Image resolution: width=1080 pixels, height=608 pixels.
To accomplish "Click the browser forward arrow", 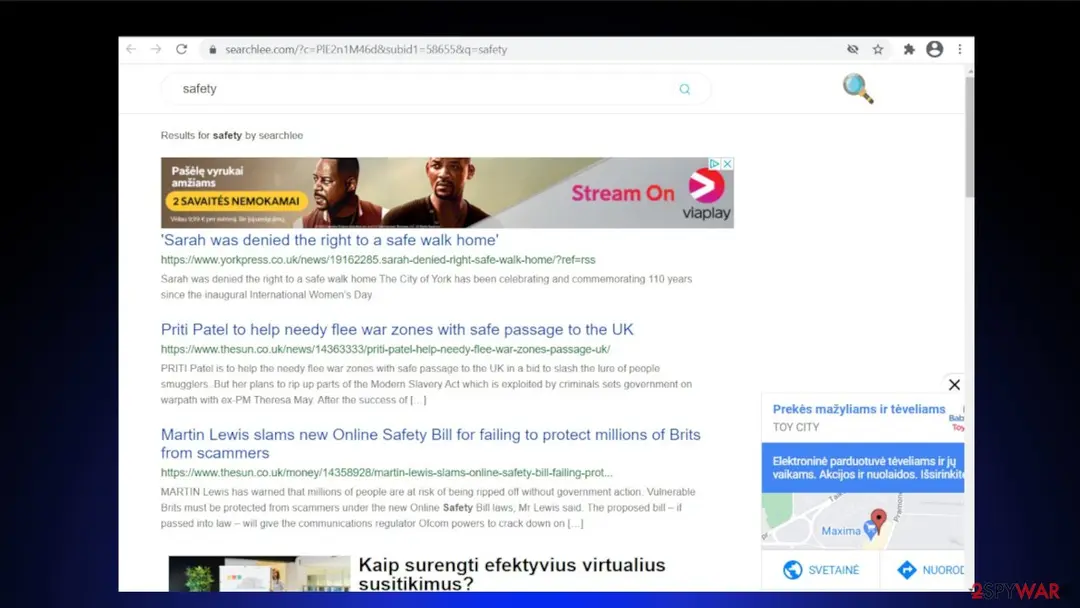I will [x=156, y=49].
